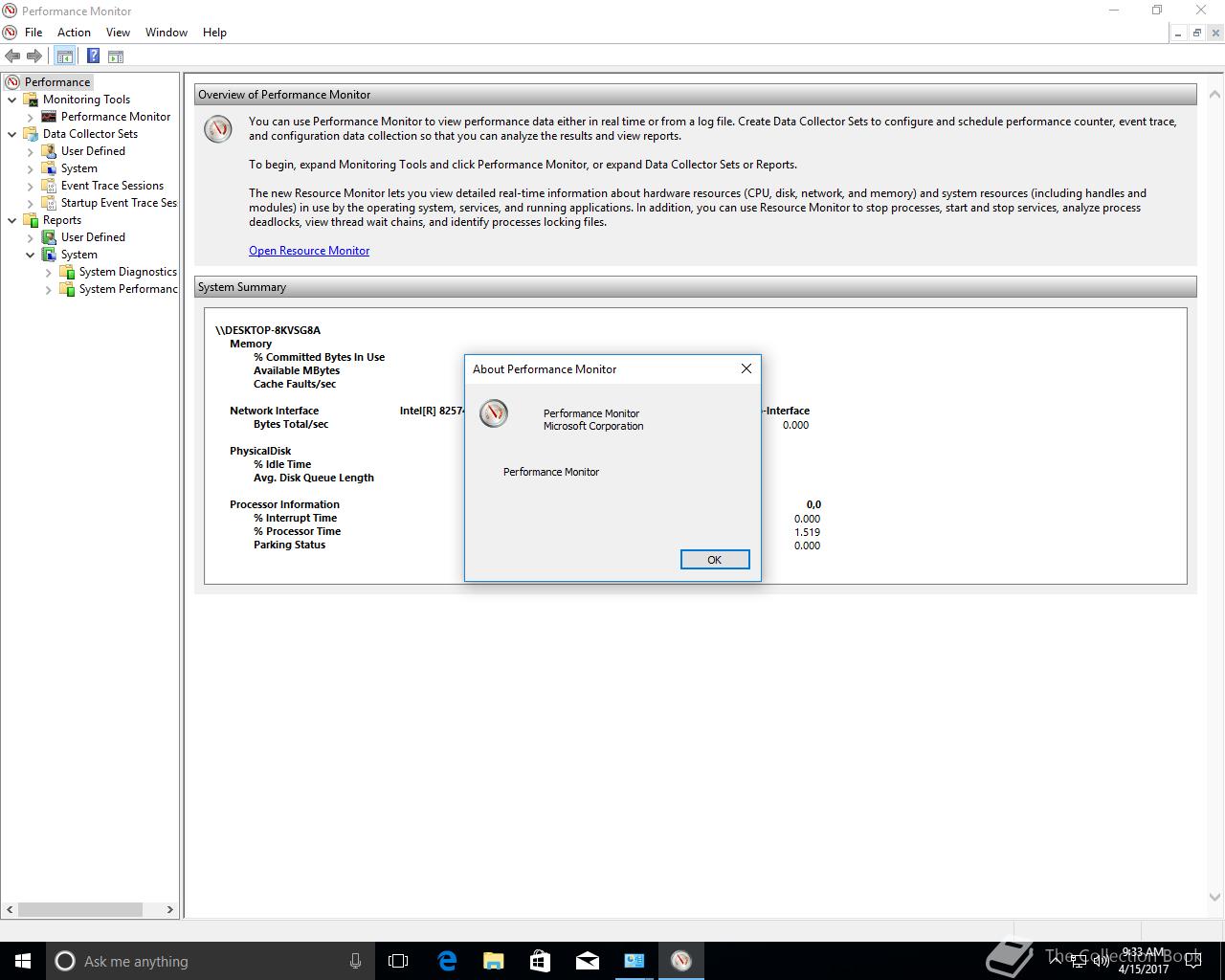The width and height of the screenshot is (1225, 980).
Task: Expand the System Performance node
Action: 49,289
